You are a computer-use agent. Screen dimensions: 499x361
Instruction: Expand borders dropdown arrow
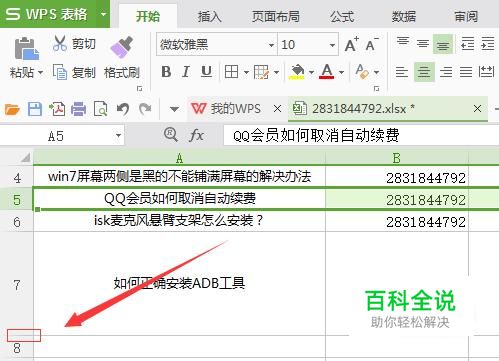coord(246,72)
